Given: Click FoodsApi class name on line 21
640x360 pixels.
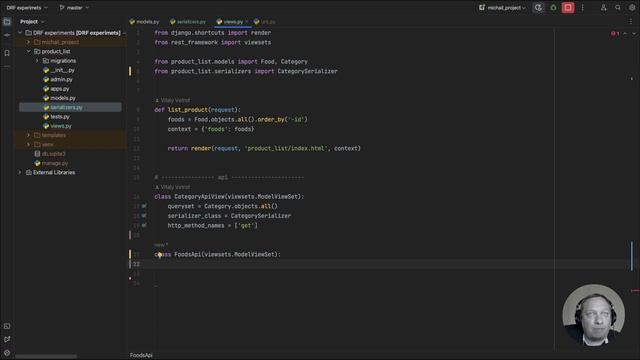Looking at the screenshot, I should click(x=188, y=255).
